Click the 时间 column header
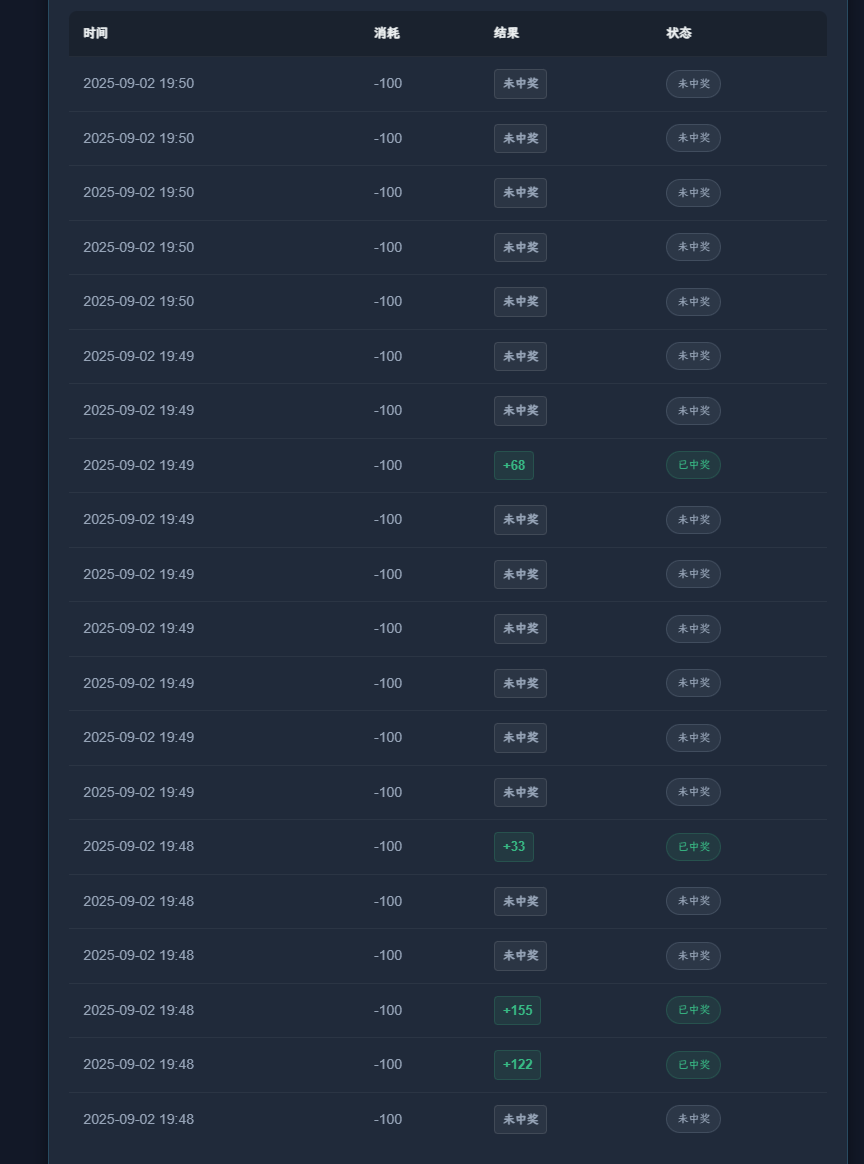Viewport: 864px width, 1164px height. click(95, 33)
